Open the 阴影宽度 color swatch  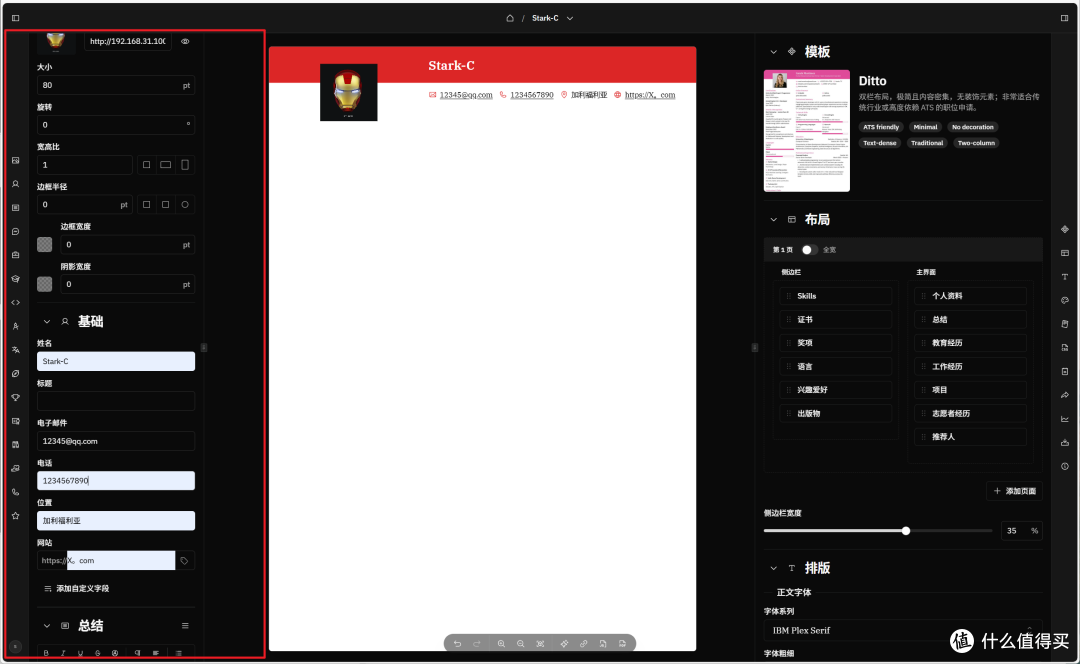coord(45,284)
